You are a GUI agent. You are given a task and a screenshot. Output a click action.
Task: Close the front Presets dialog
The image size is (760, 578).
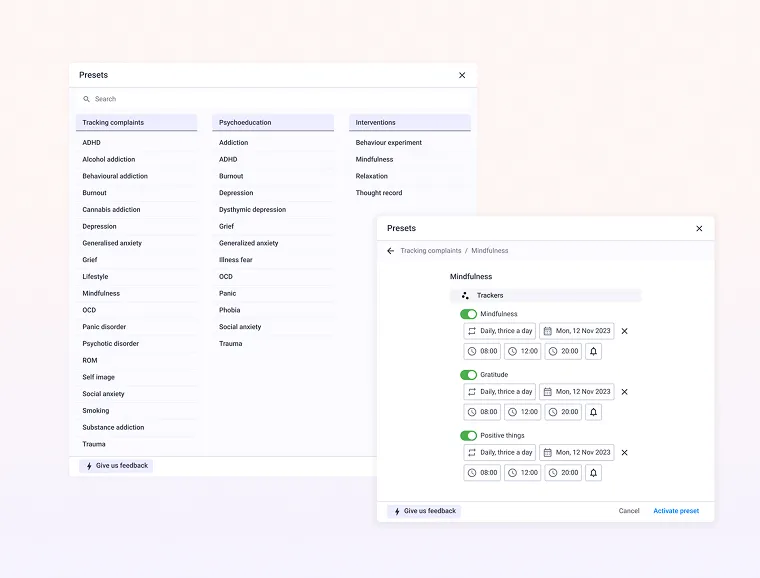[699, 228]
